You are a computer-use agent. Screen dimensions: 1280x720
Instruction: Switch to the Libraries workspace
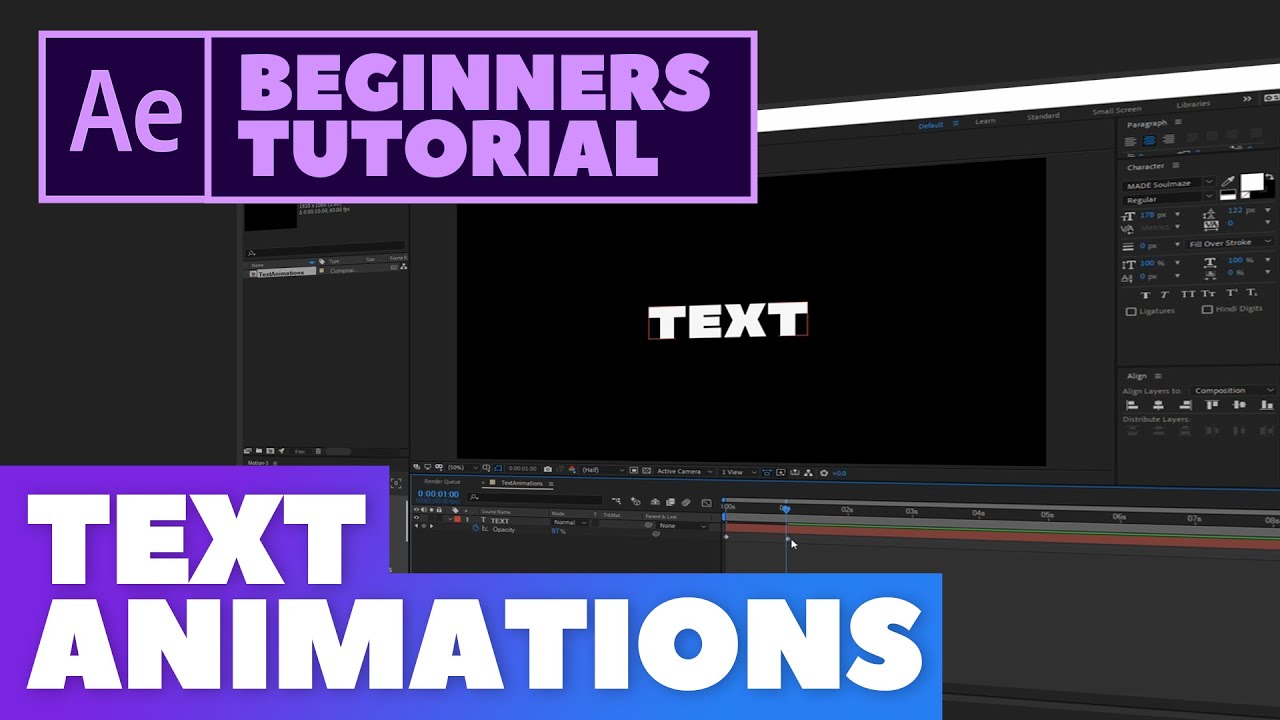1192,104
